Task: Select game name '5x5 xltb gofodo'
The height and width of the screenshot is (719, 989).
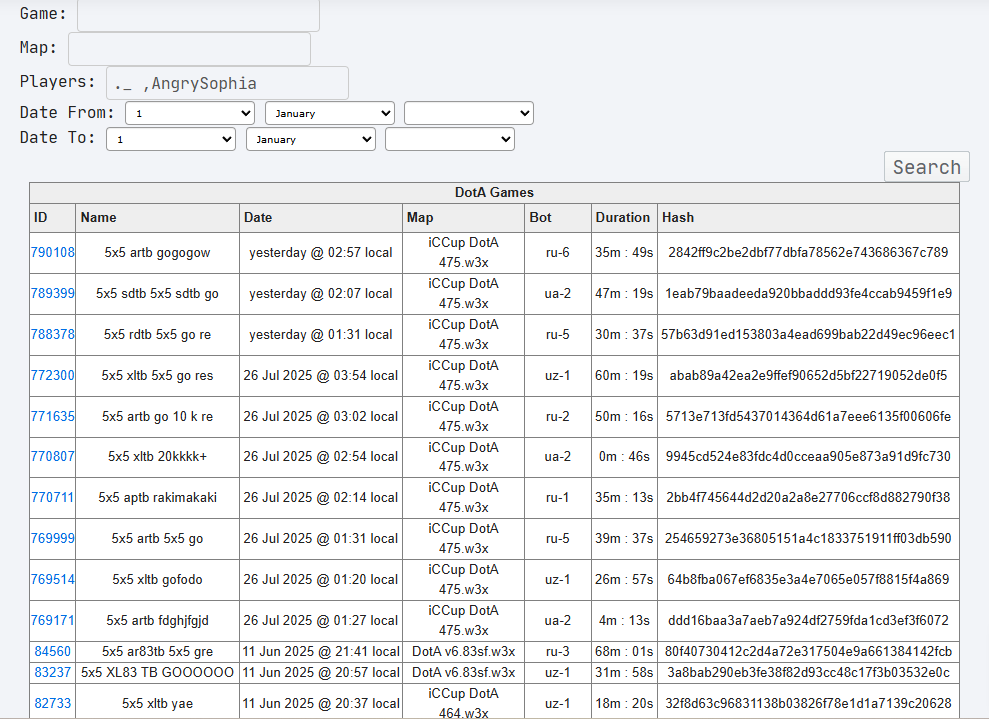Action: 157,580
